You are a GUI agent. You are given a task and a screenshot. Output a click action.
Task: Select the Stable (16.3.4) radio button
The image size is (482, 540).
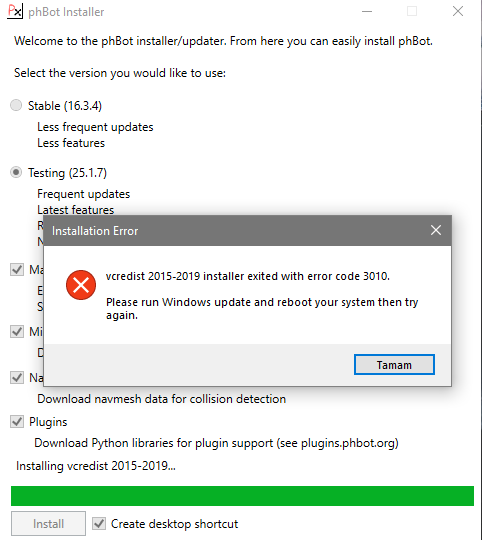coord(16,105)
